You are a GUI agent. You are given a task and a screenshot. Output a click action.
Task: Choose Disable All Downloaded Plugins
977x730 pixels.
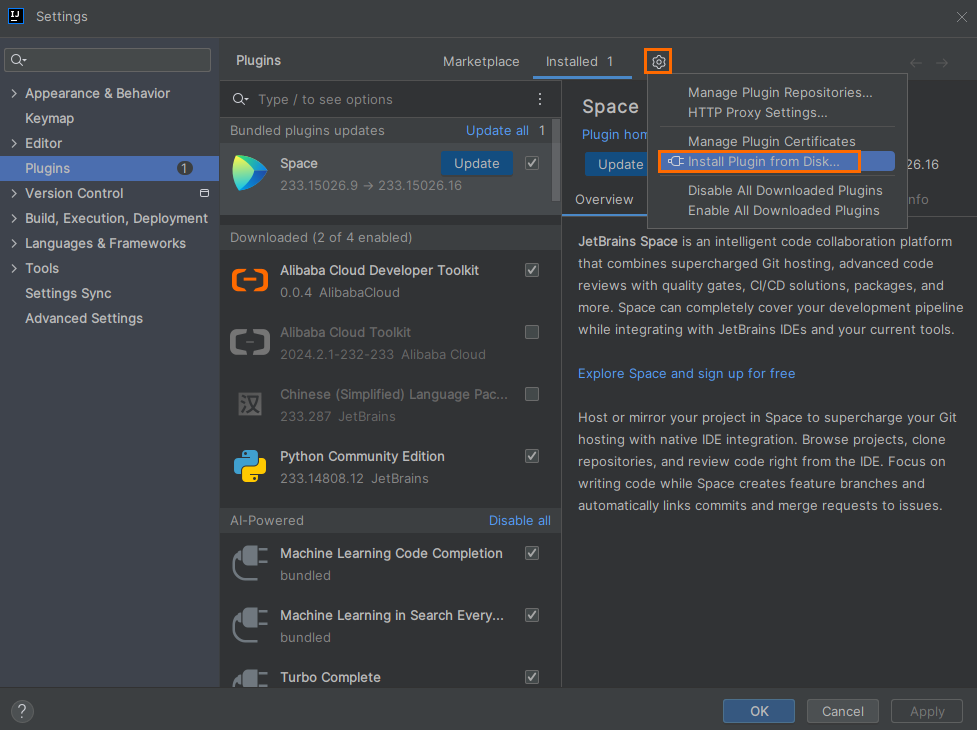pos(785,190)
